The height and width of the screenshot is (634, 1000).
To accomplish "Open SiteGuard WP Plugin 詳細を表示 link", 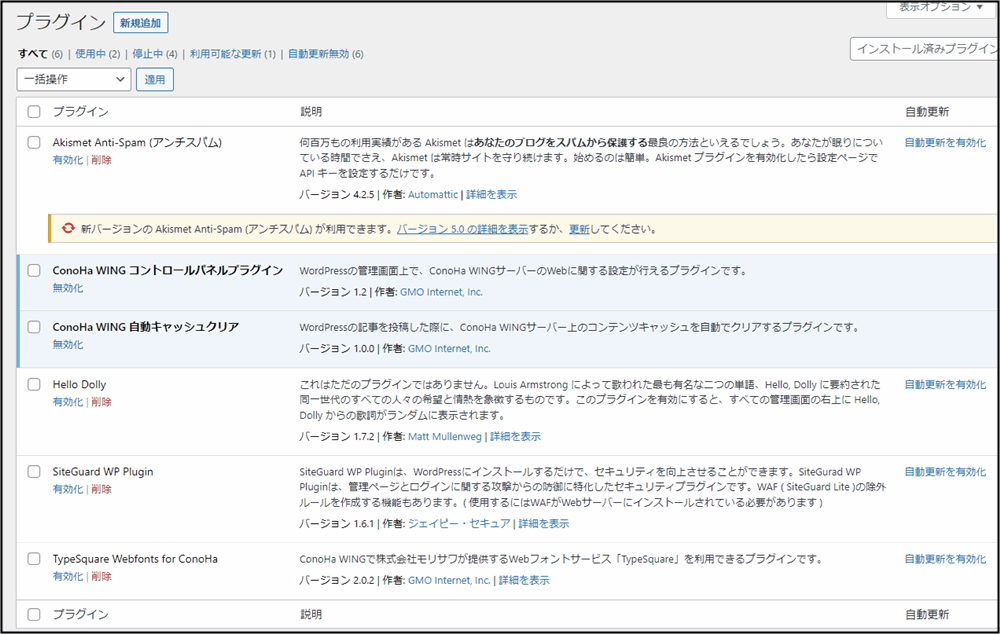I will pos(544,524).
